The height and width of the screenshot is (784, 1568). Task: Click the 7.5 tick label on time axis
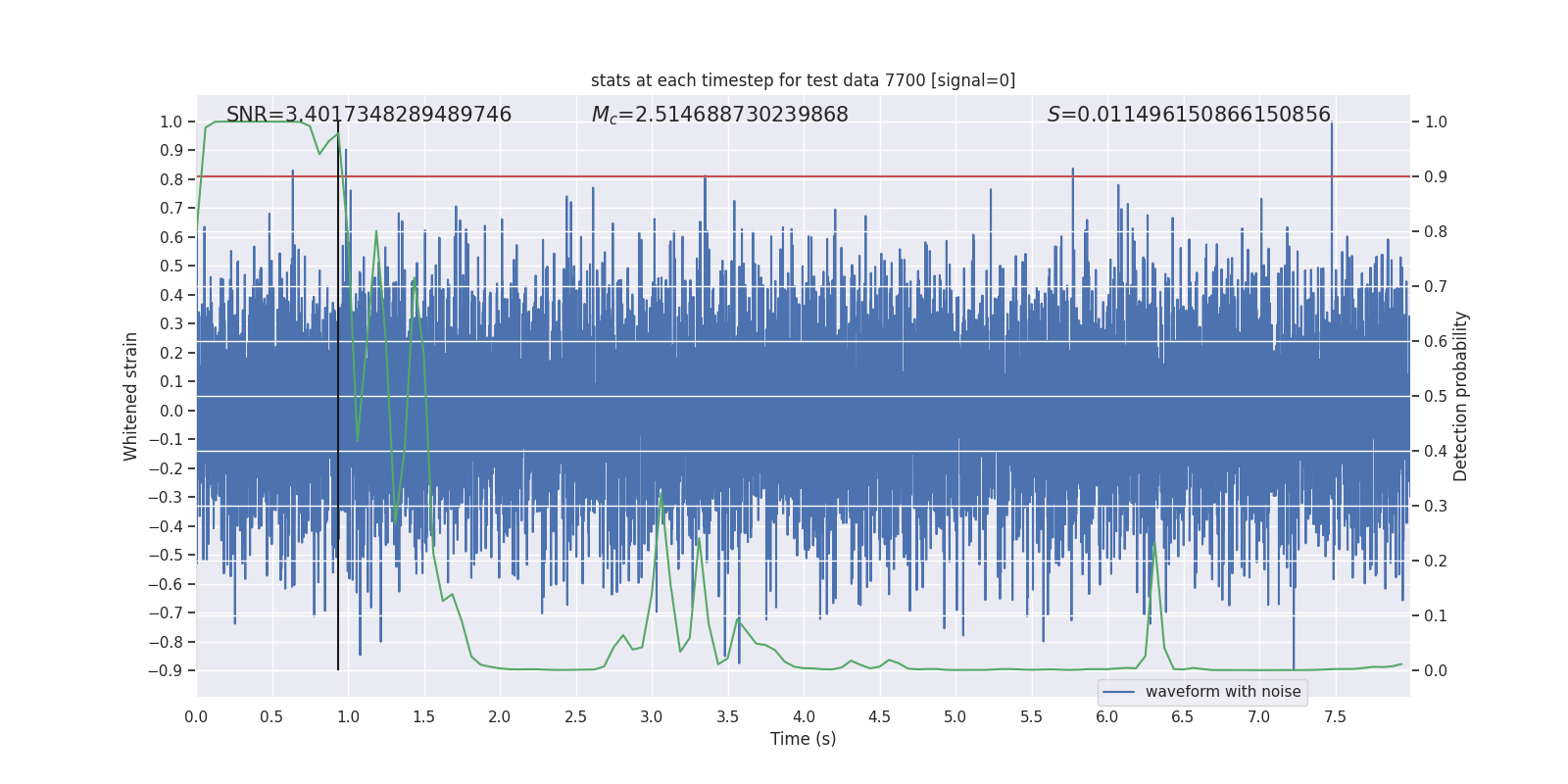[1335, 717]
